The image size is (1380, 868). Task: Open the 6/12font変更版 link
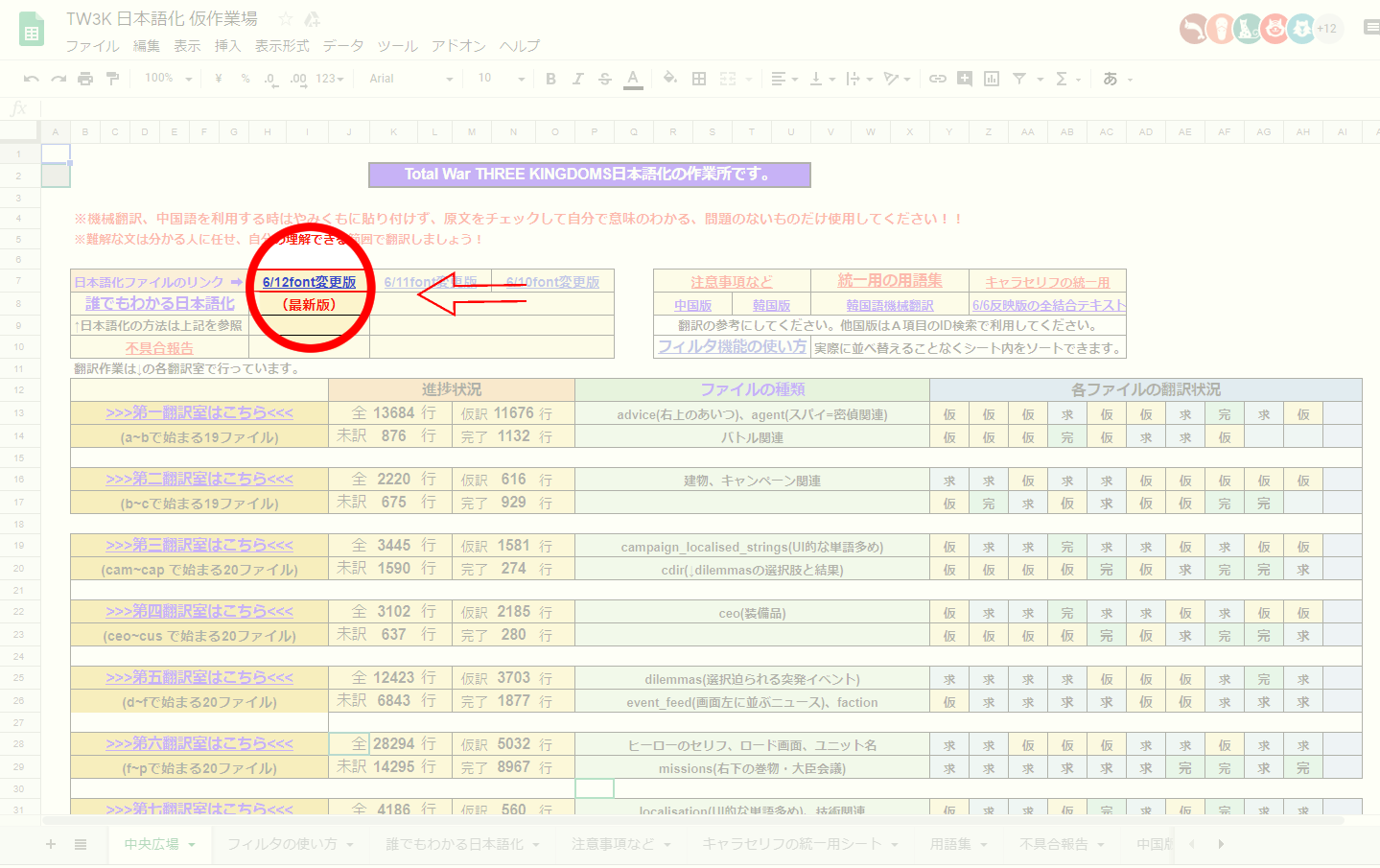tap(309, 282)
